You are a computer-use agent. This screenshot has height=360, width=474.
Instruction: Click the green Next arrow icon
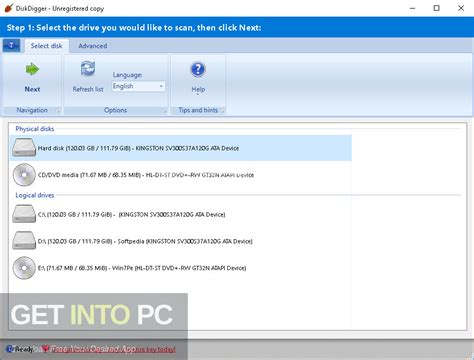tap(32, 69)
